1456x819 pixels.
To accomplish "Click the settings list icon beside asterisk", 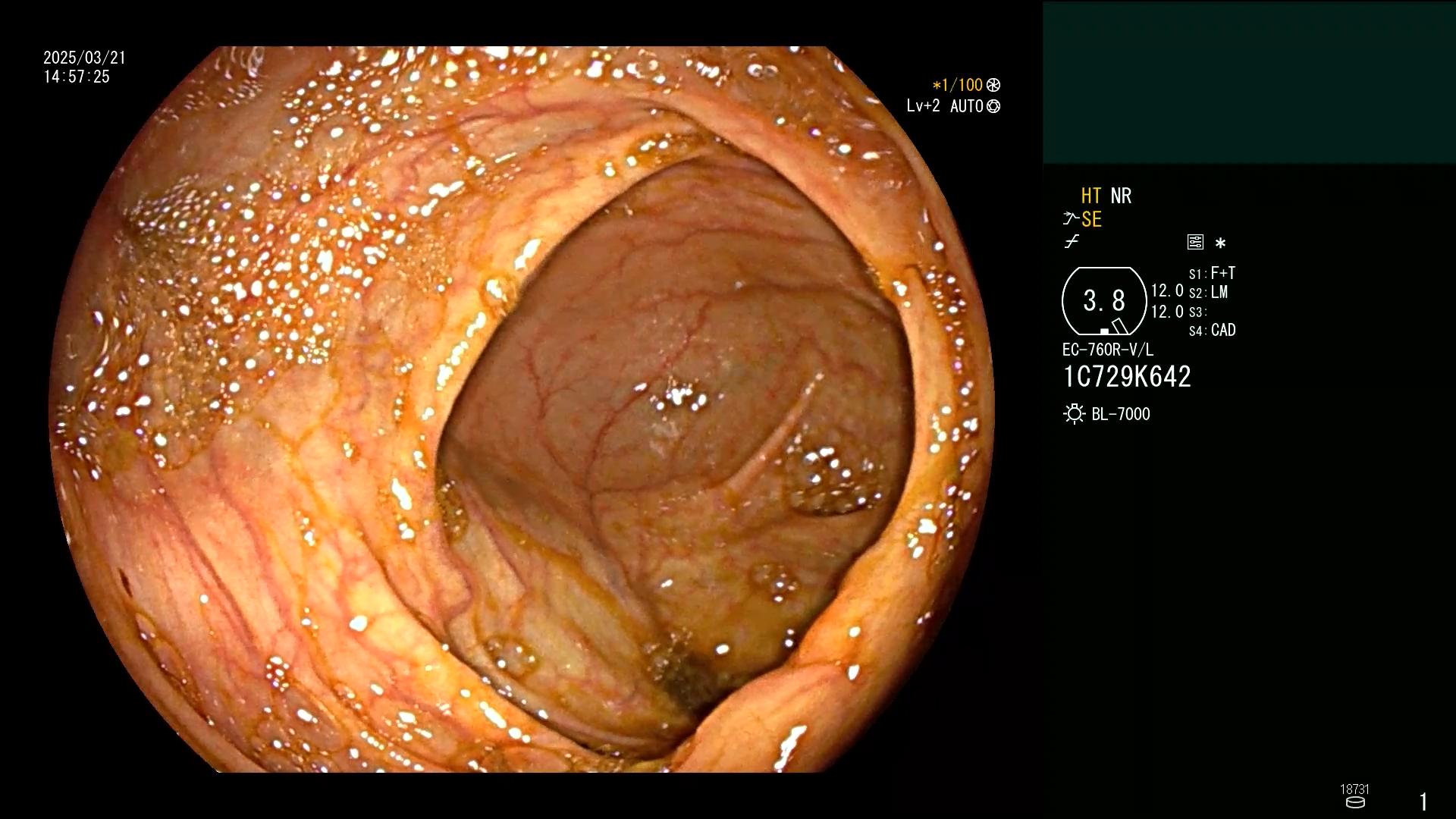I will click(x=1195, y=242).
